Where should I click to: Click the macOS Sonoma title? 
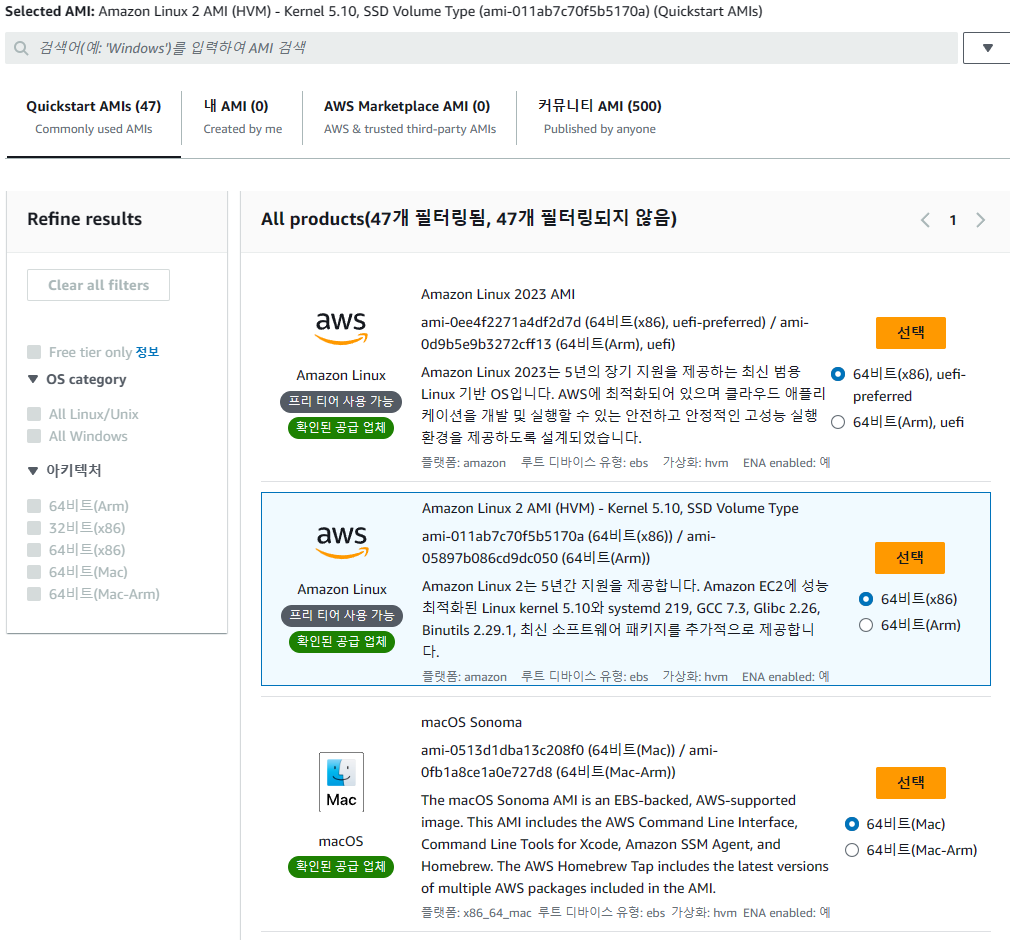[x=472, y=722]
